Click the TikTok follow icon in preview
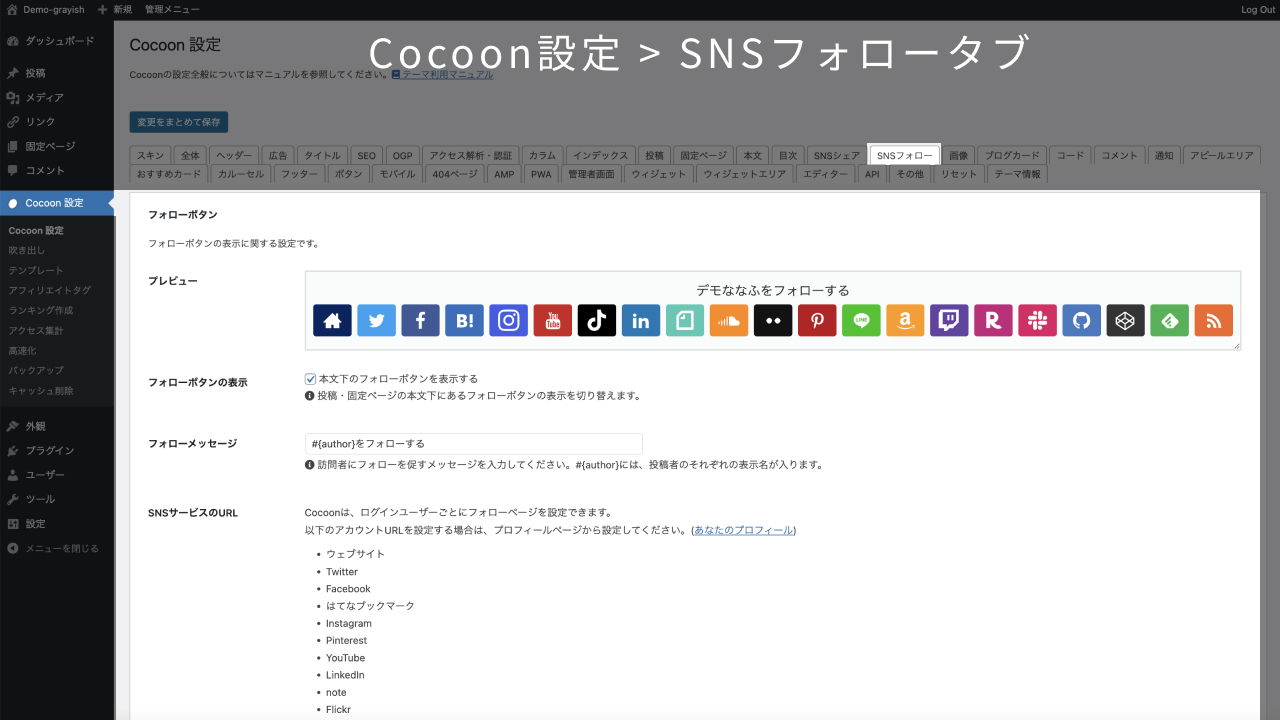 tap(597, 320)
